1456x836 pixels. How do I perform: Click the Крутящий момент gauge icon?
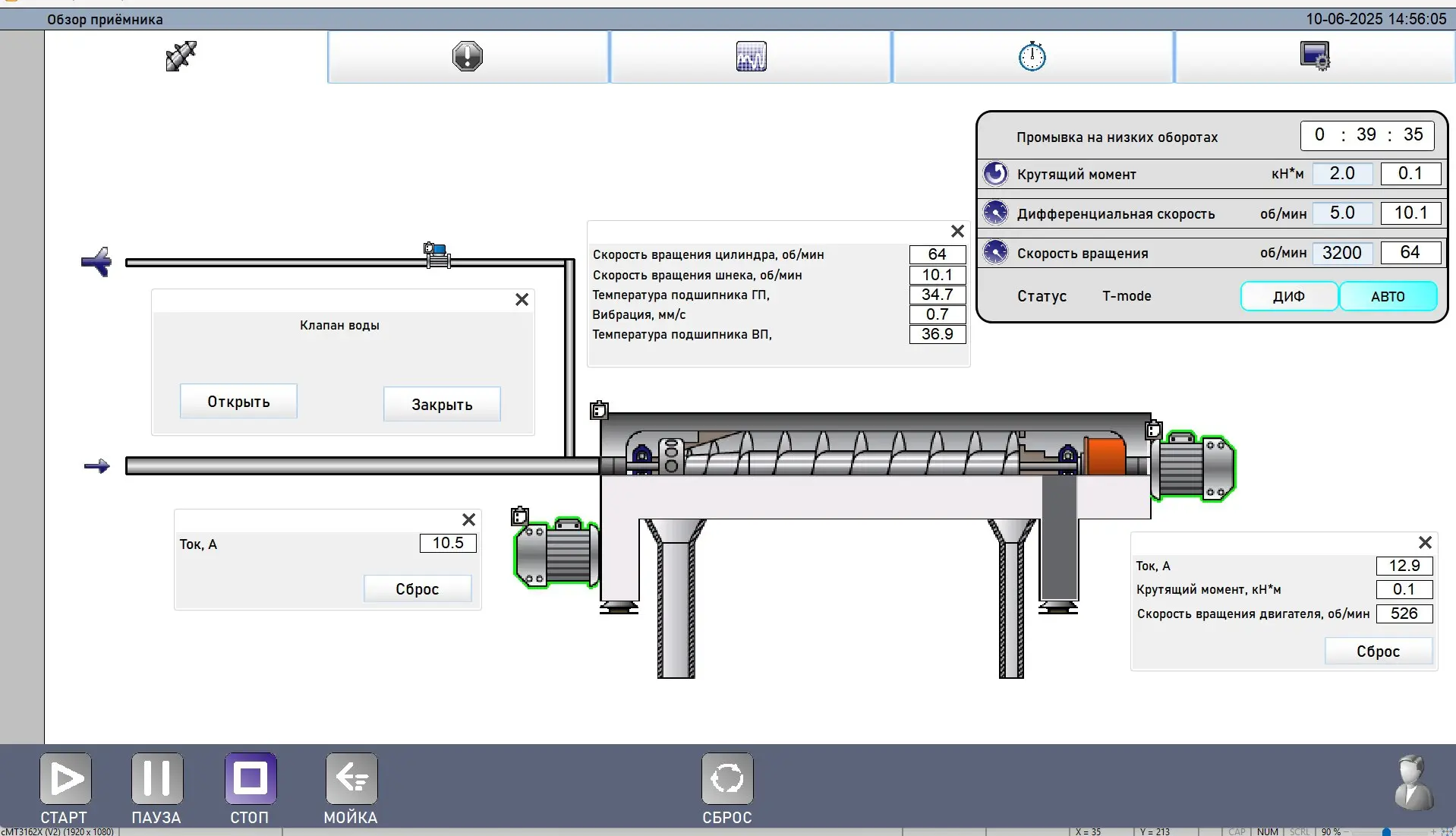[995, 174]
